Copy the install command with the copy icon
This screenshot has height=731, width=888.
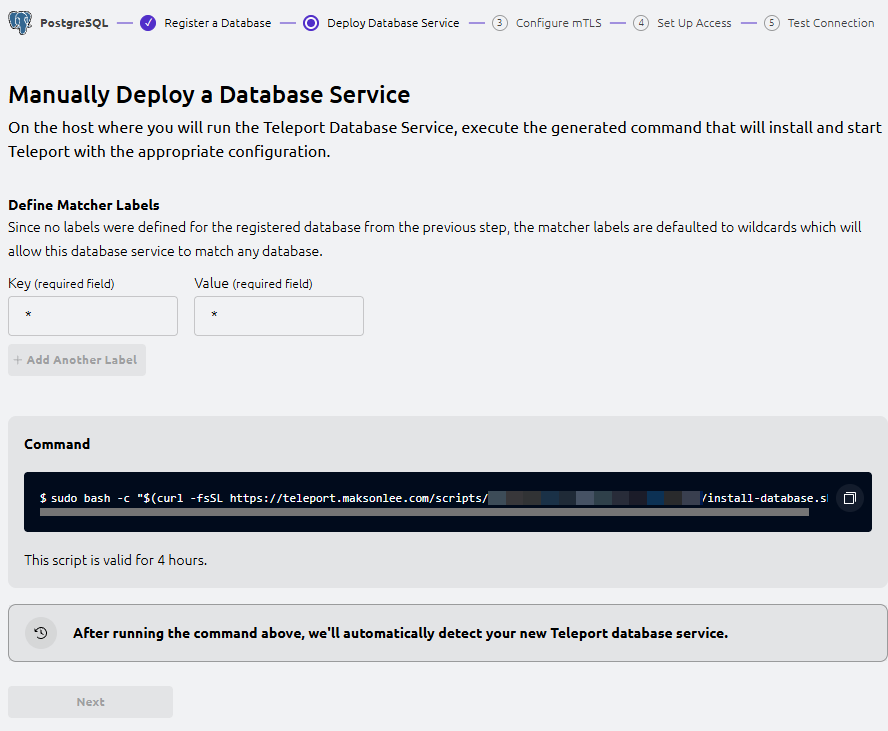pyautogui.click(x=849, y=498)
